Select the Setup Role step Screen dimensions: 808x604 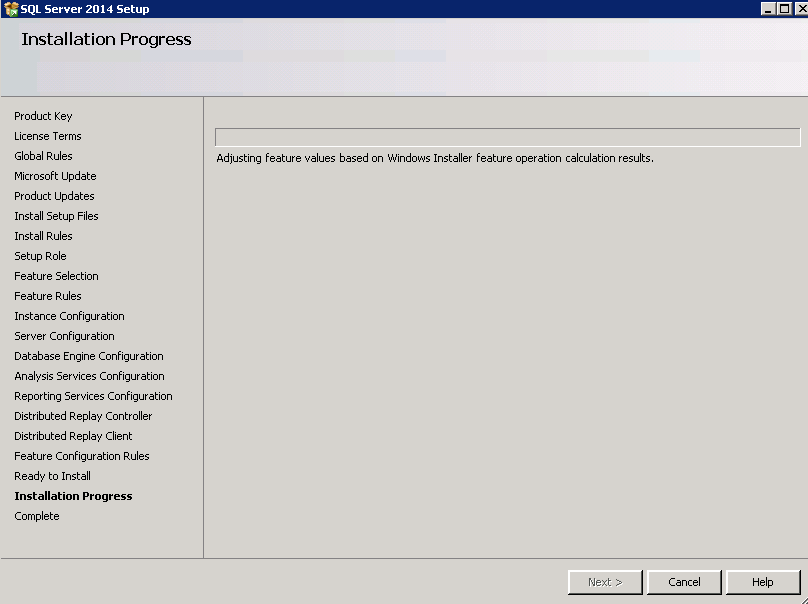tap(40, 256)
